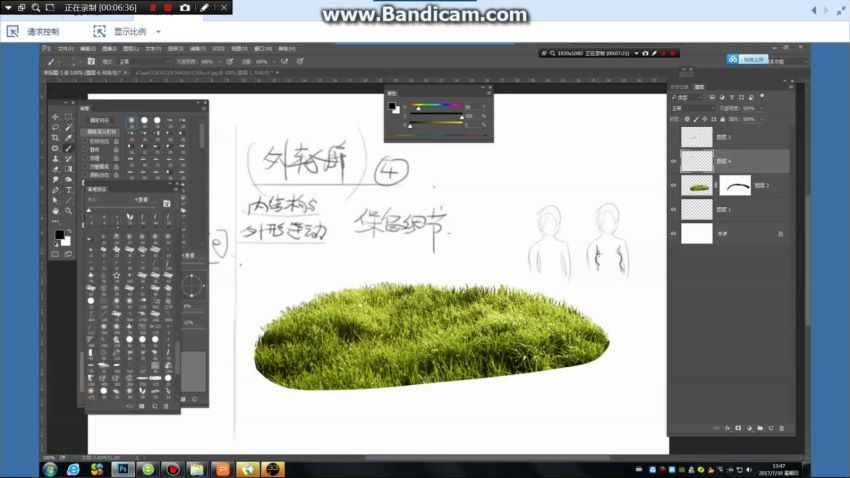Click 显示比例 display scale button
850x478 pixels.
click(x=121, y=31)
